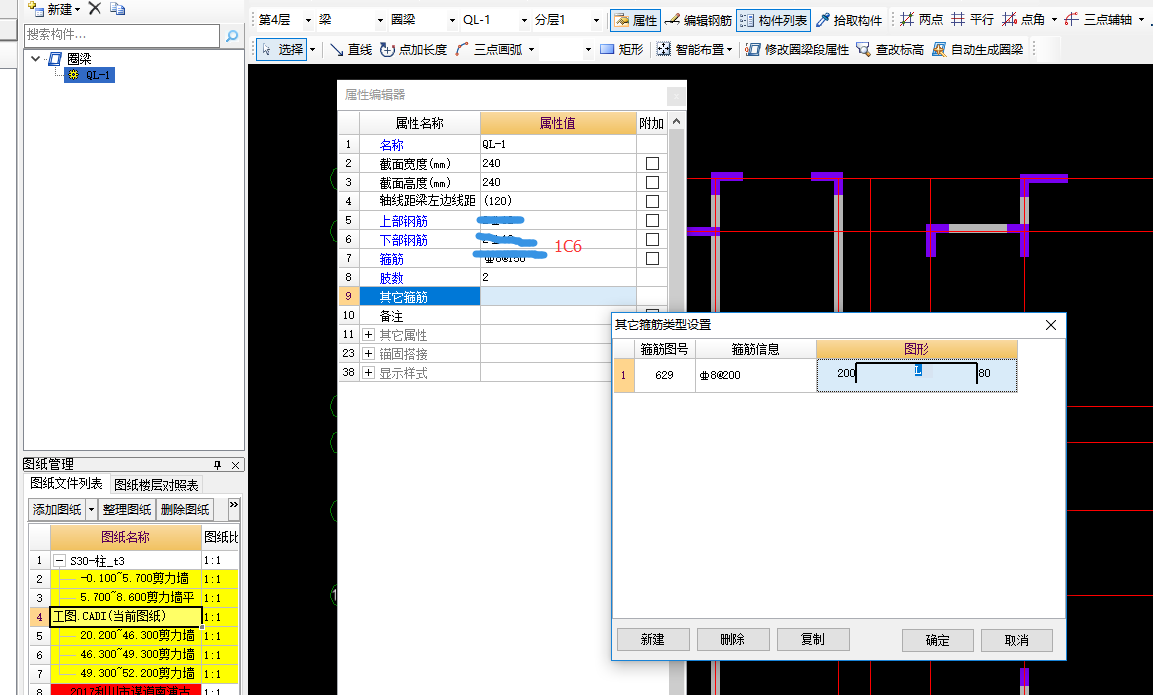Tick the 轴线距梁左边线距 附加 checkbox
Screen dimensions: 1153x695
point(652,202)
